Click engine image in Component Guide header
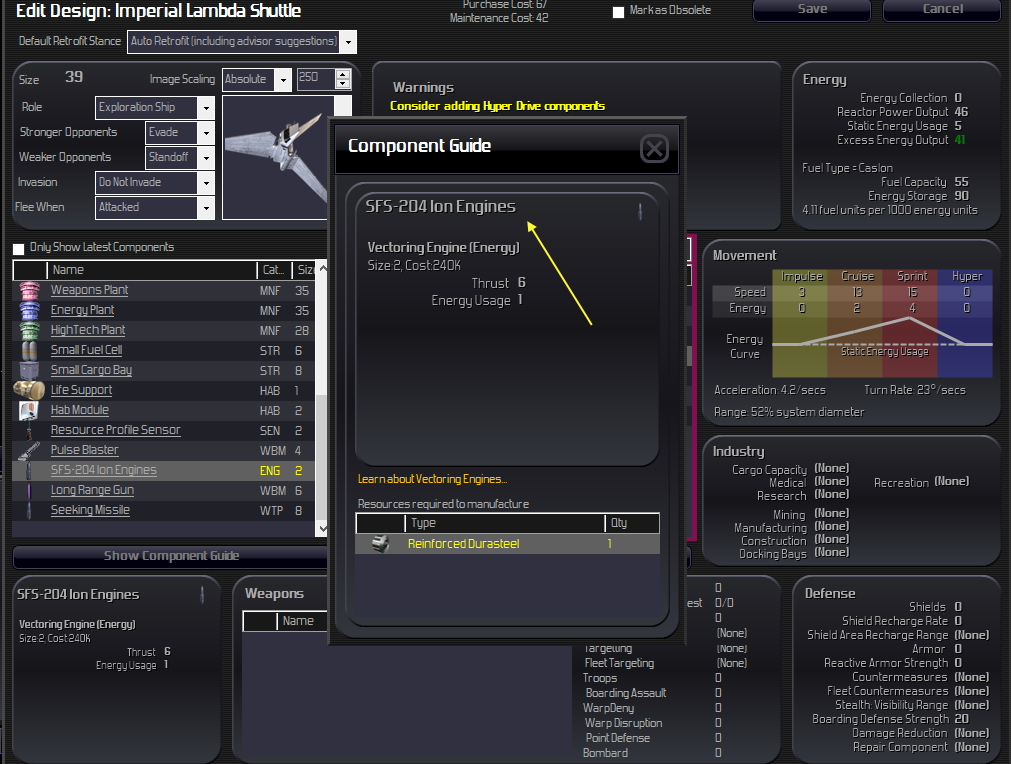 pos(640,211)
